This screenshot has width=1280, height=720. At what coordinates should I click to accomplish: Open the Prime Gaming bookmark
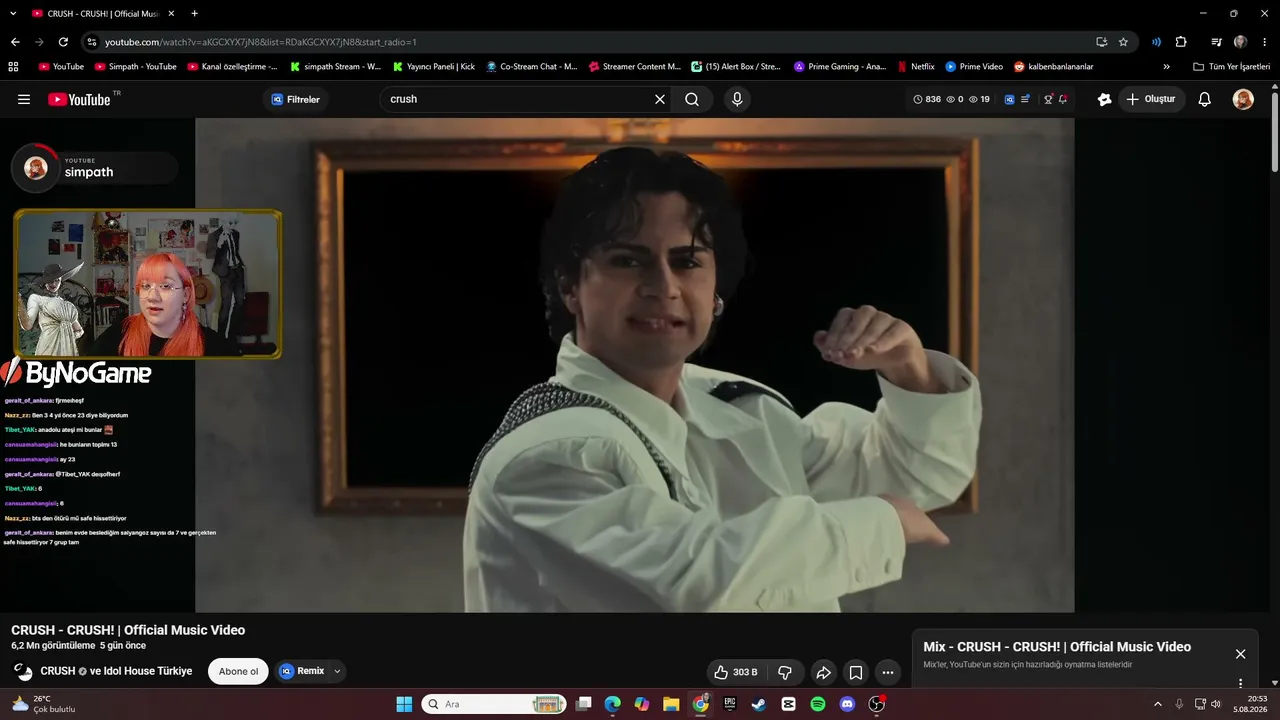tap(840, 67)
